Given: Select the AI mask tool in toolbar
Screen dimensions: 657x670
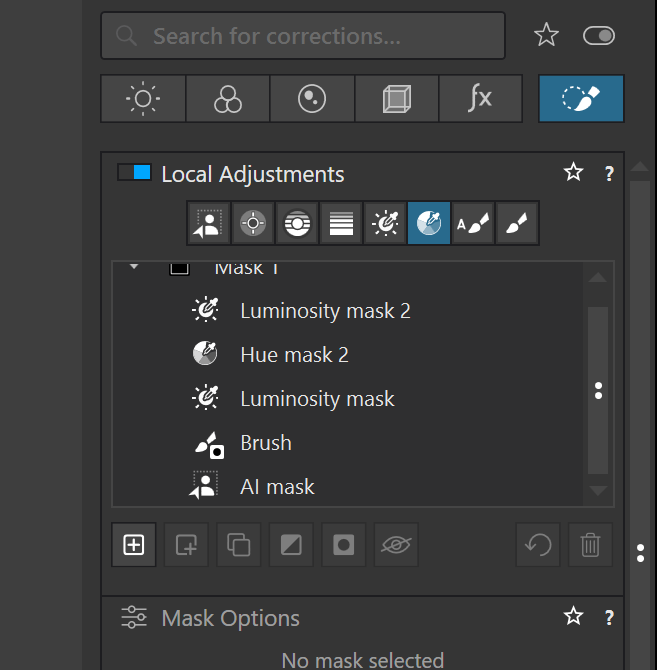Looking at the screenshot, I should click(208, 223).
